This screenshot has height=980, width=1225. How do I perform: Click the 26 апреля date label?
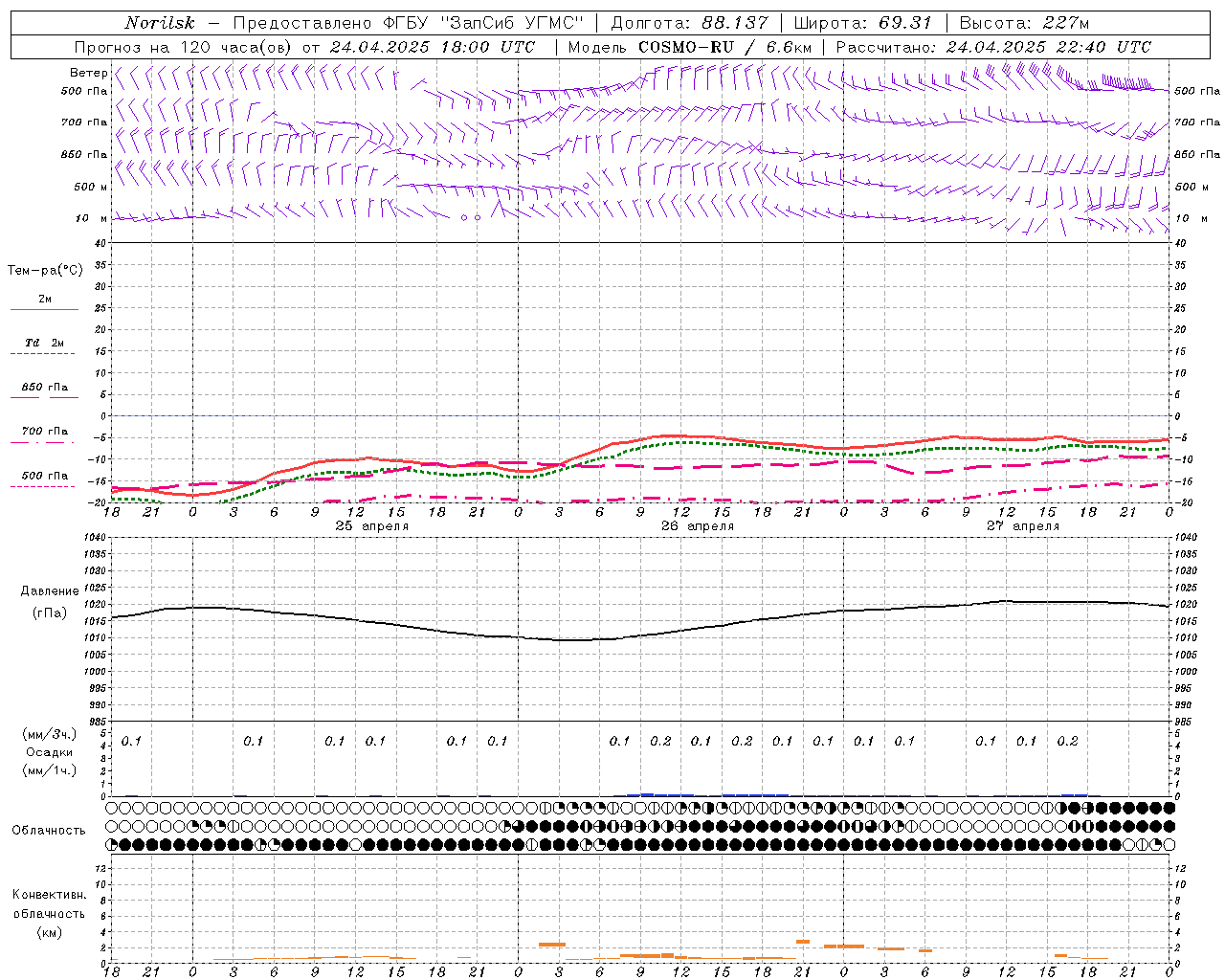[697, 526]
